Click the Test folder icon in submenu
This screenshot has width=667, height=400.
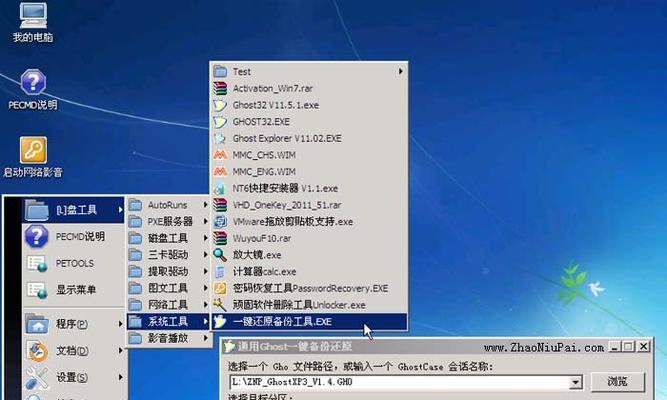pos(220,71)
